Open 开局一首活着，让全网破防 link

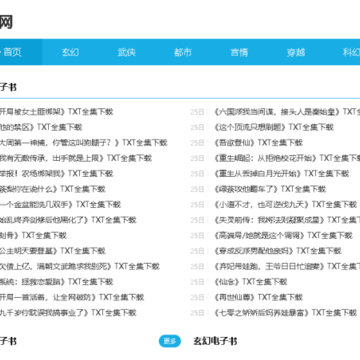pyautogui.click(x=72, y=297)
